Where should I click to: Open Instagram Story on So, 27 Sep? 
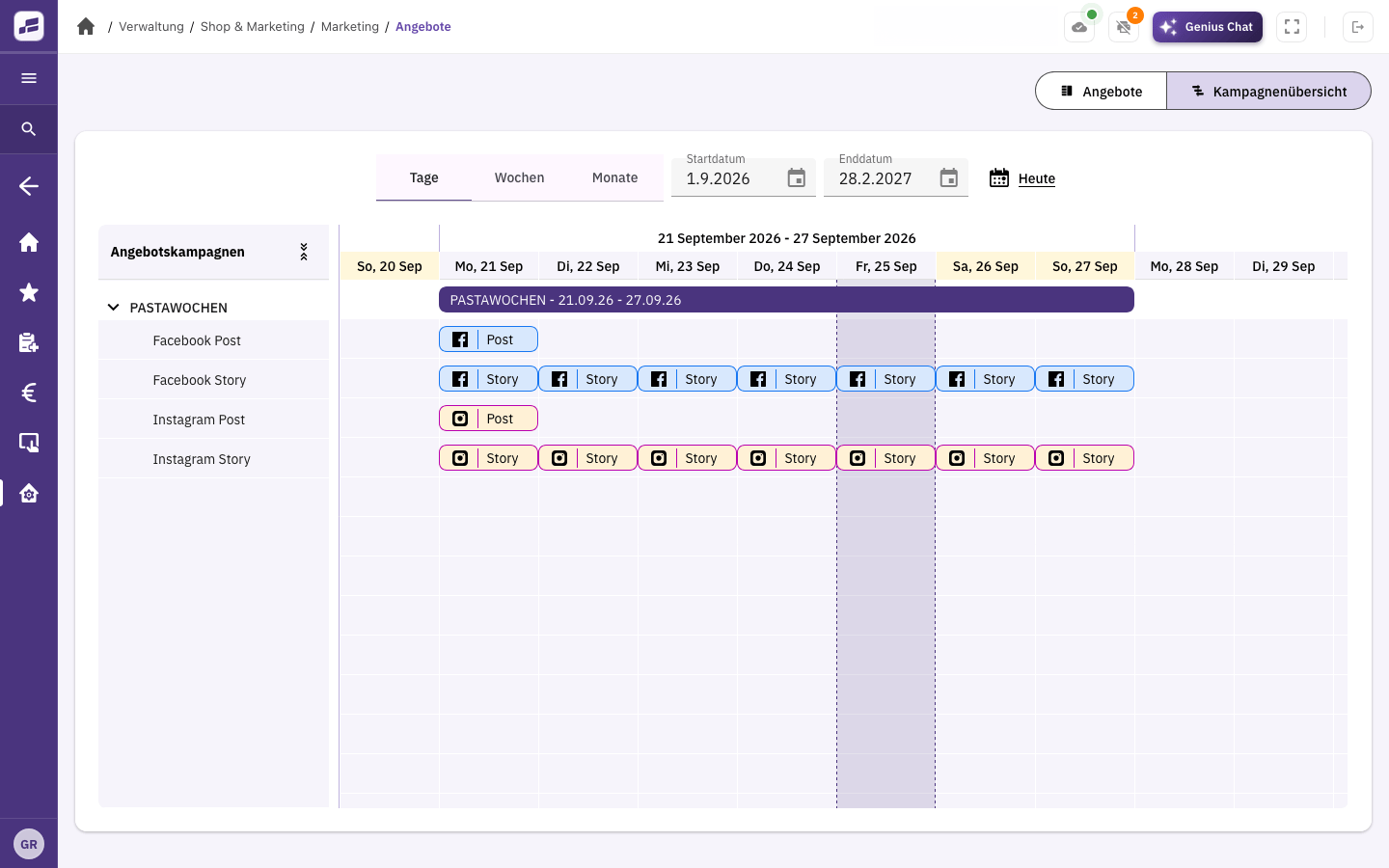pyautogui.click(x=1084, y=458)
